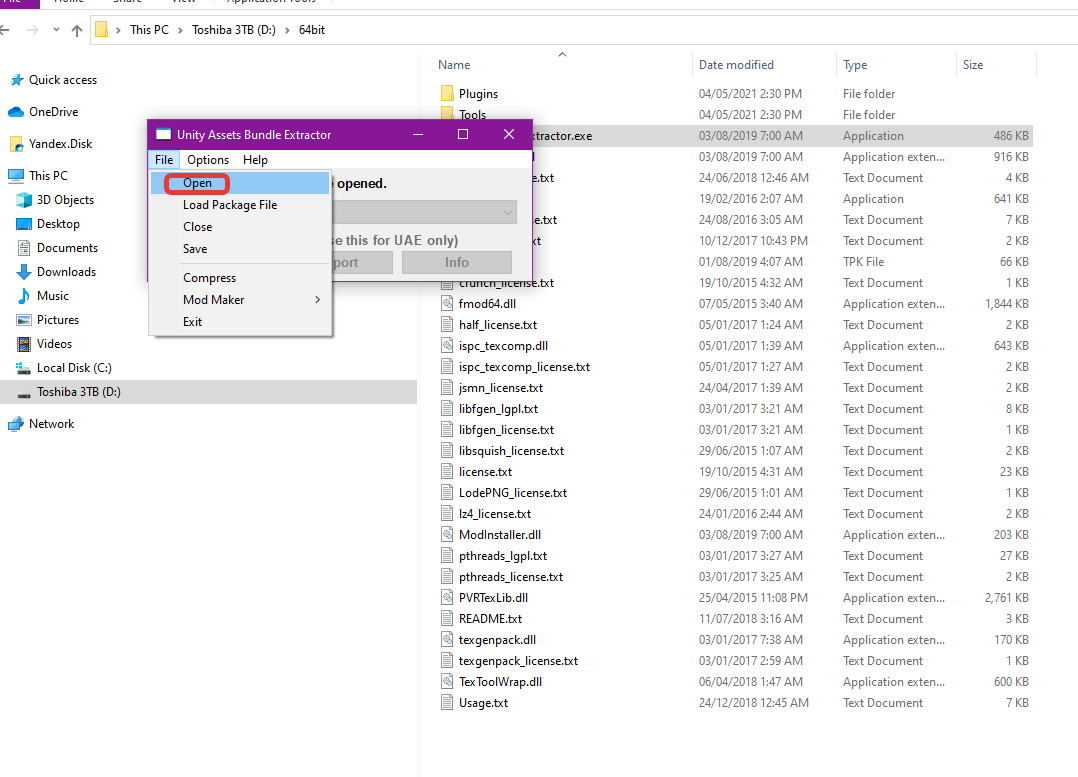Click the Yandex.Disk icon in sidebar
Image resolution: width=1078 pixels, height=777 pixels.
click(x=16, y=144)
